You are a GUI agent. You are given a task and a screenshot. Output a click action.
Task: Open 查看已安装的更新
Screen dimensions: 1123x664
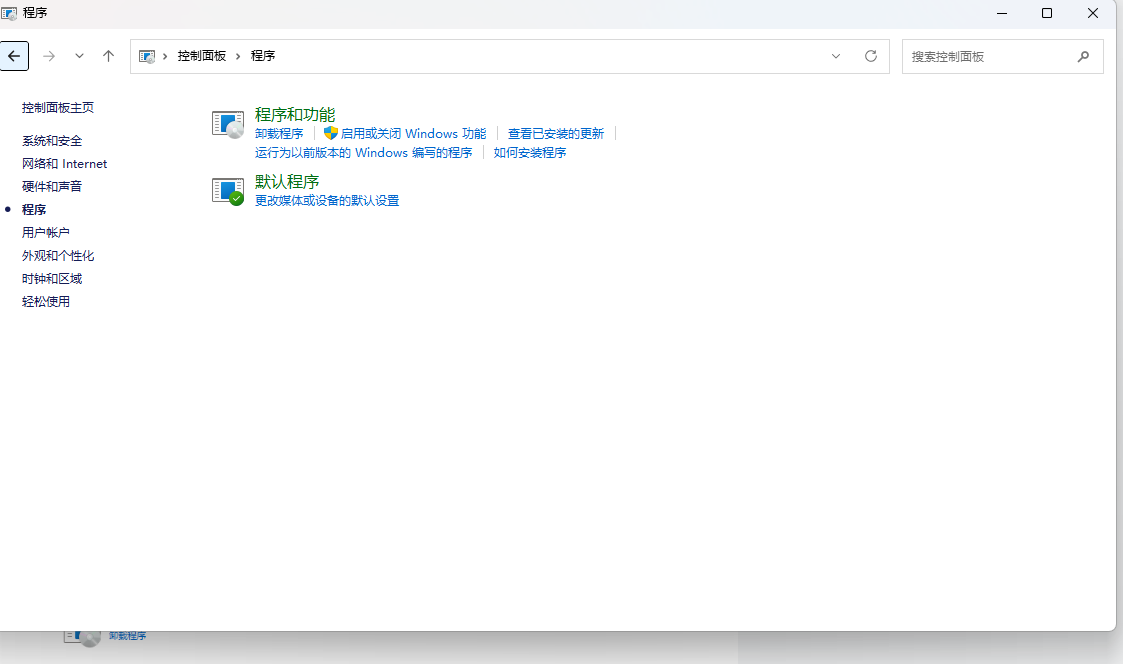click(x=556, y=132)
